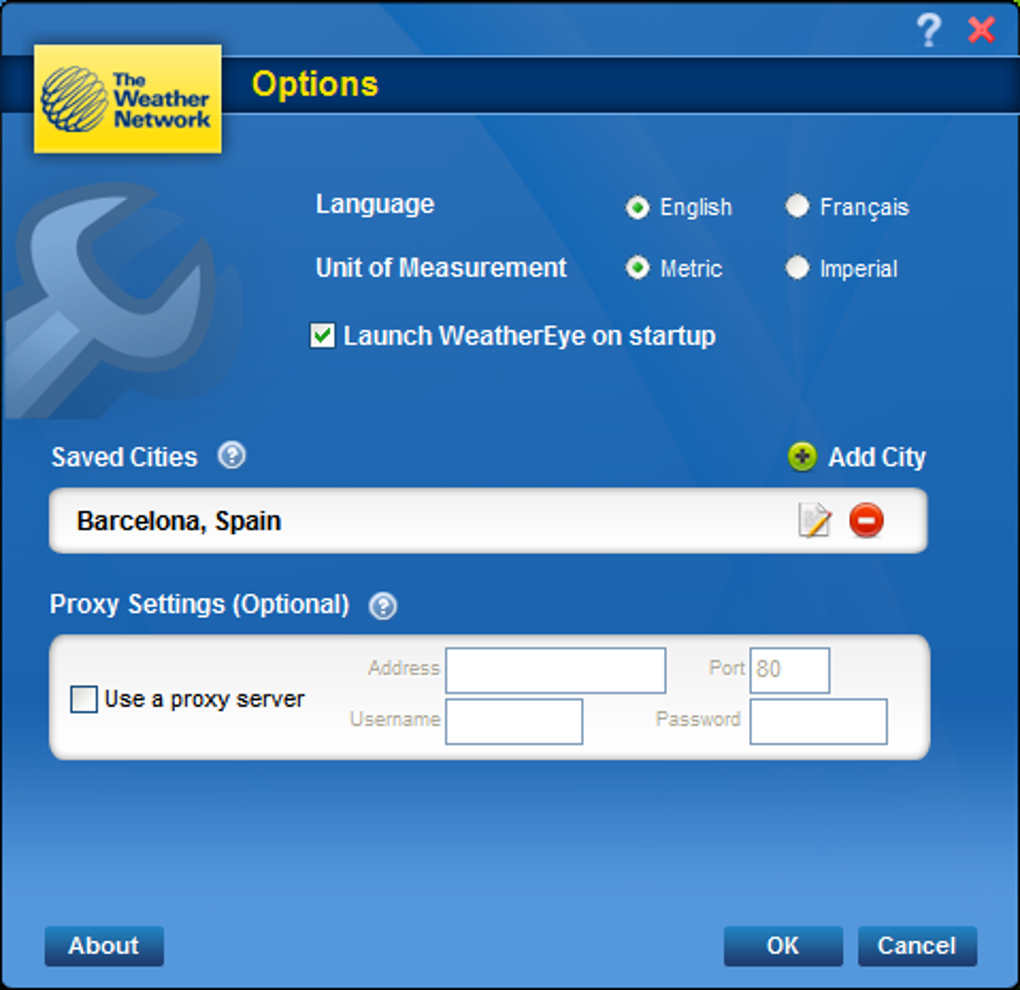Screen dimensions: 1020x990
Task: Close the Options window with red X
Action: coord(981,30)
